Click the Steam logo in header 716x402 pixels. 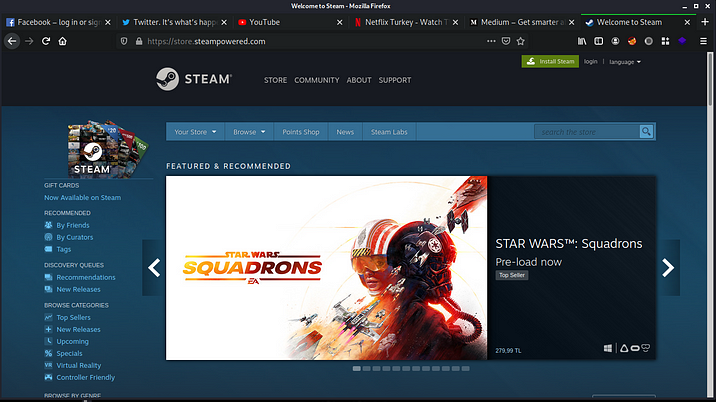[194, 79]
